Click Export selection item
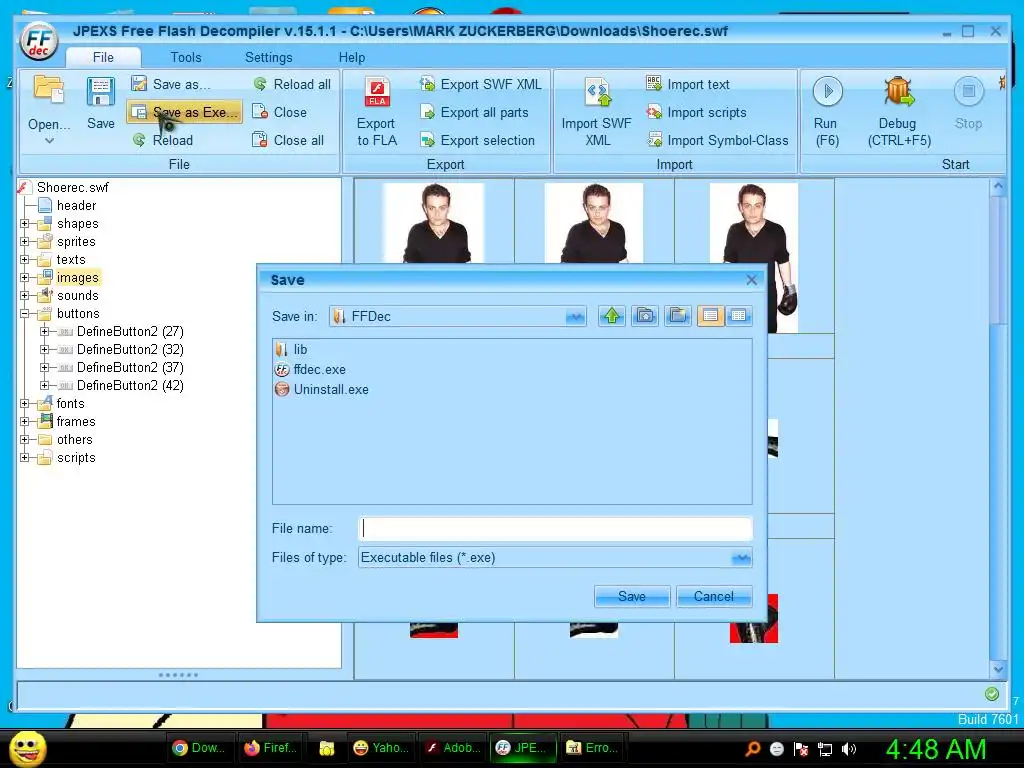Screen dimensions: 1024x768 (477, 140)
